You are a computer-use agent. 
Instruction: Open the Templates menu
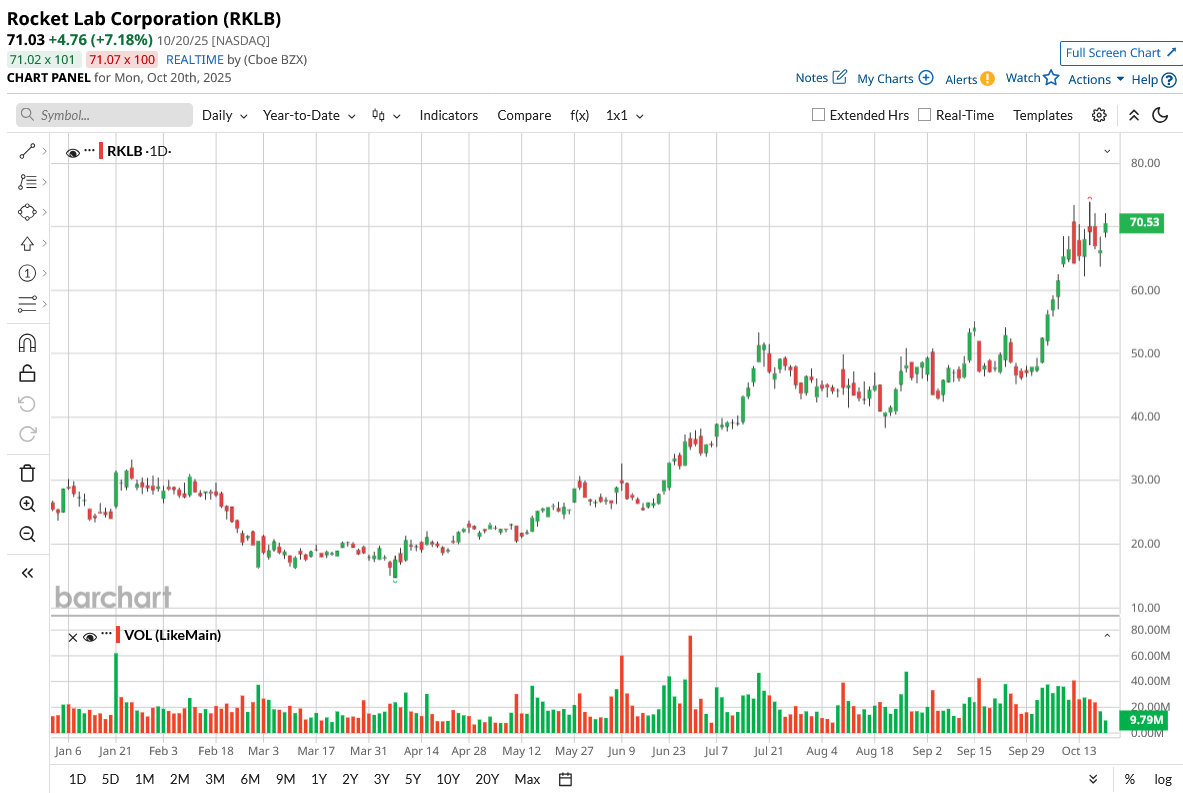click(x=1043, y=115)
